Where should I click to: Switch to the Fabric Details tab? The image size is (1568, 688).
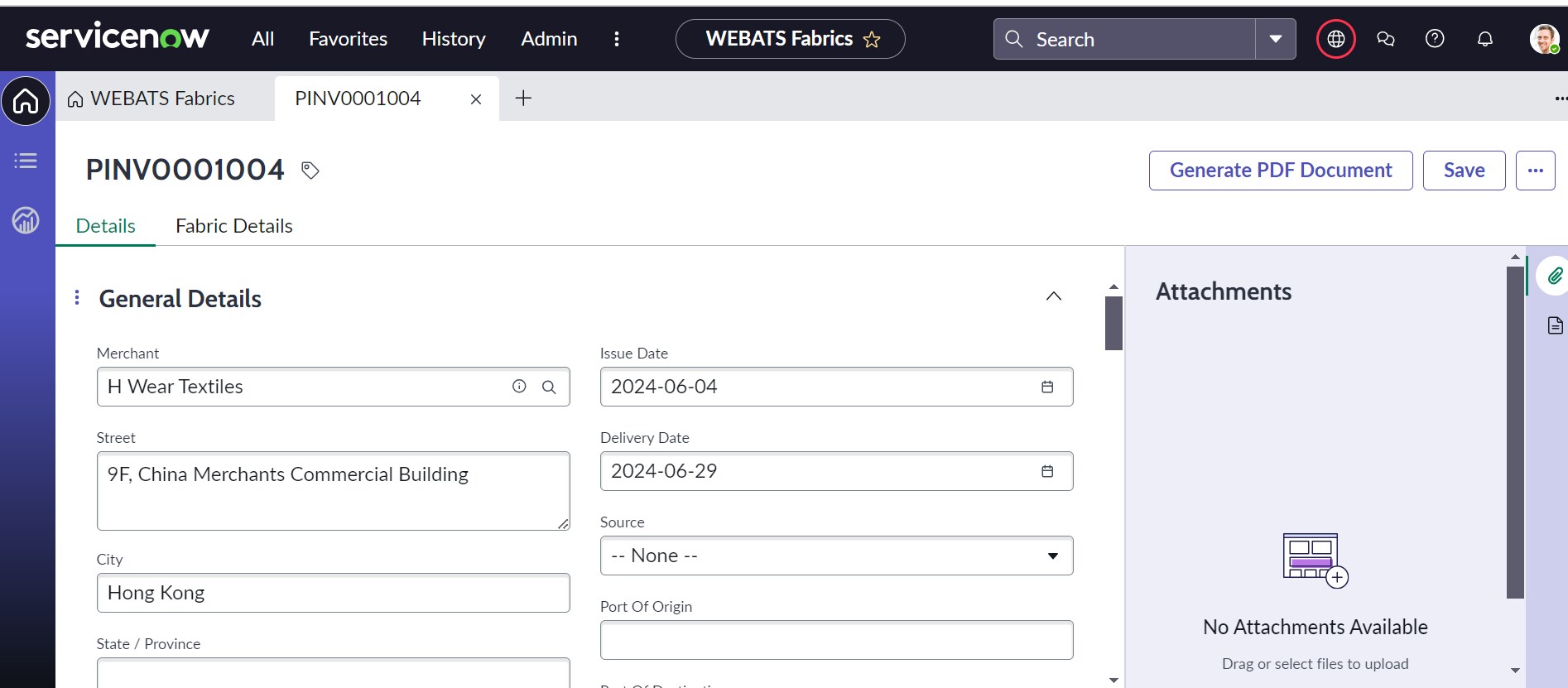(234, 226)
